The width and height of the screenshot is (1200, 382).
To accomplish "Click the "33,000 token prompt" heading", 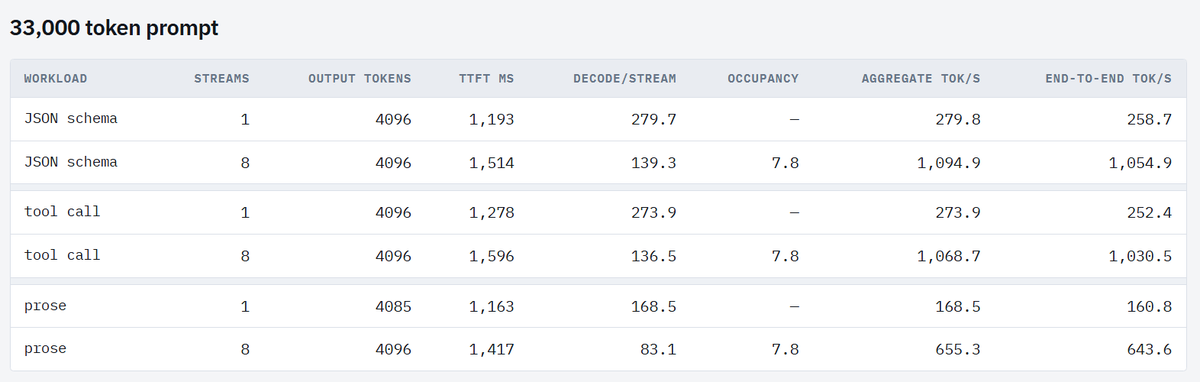I will click(114, 28).
